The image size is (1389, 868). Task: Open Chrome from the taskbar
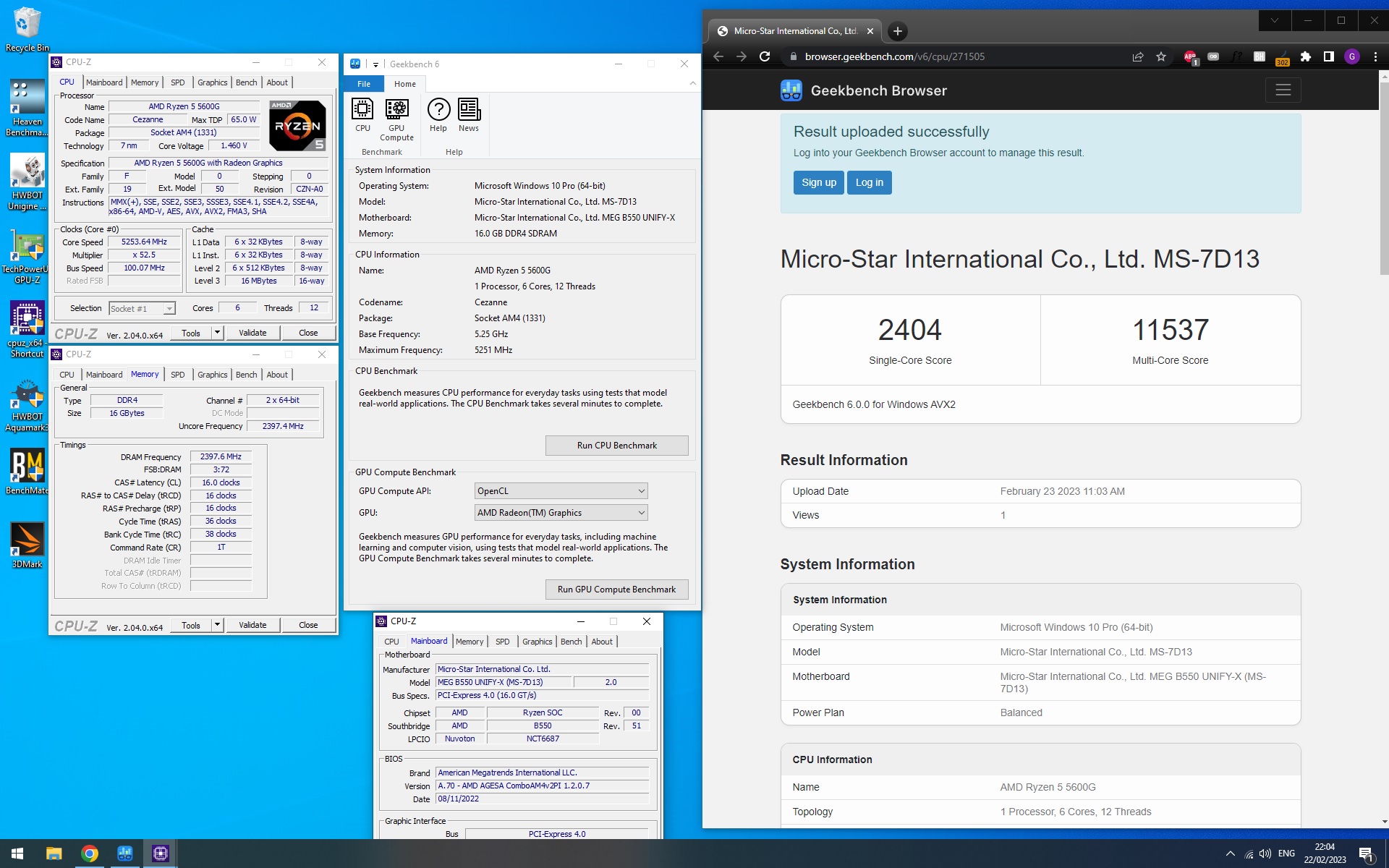[x=90, y=854]
